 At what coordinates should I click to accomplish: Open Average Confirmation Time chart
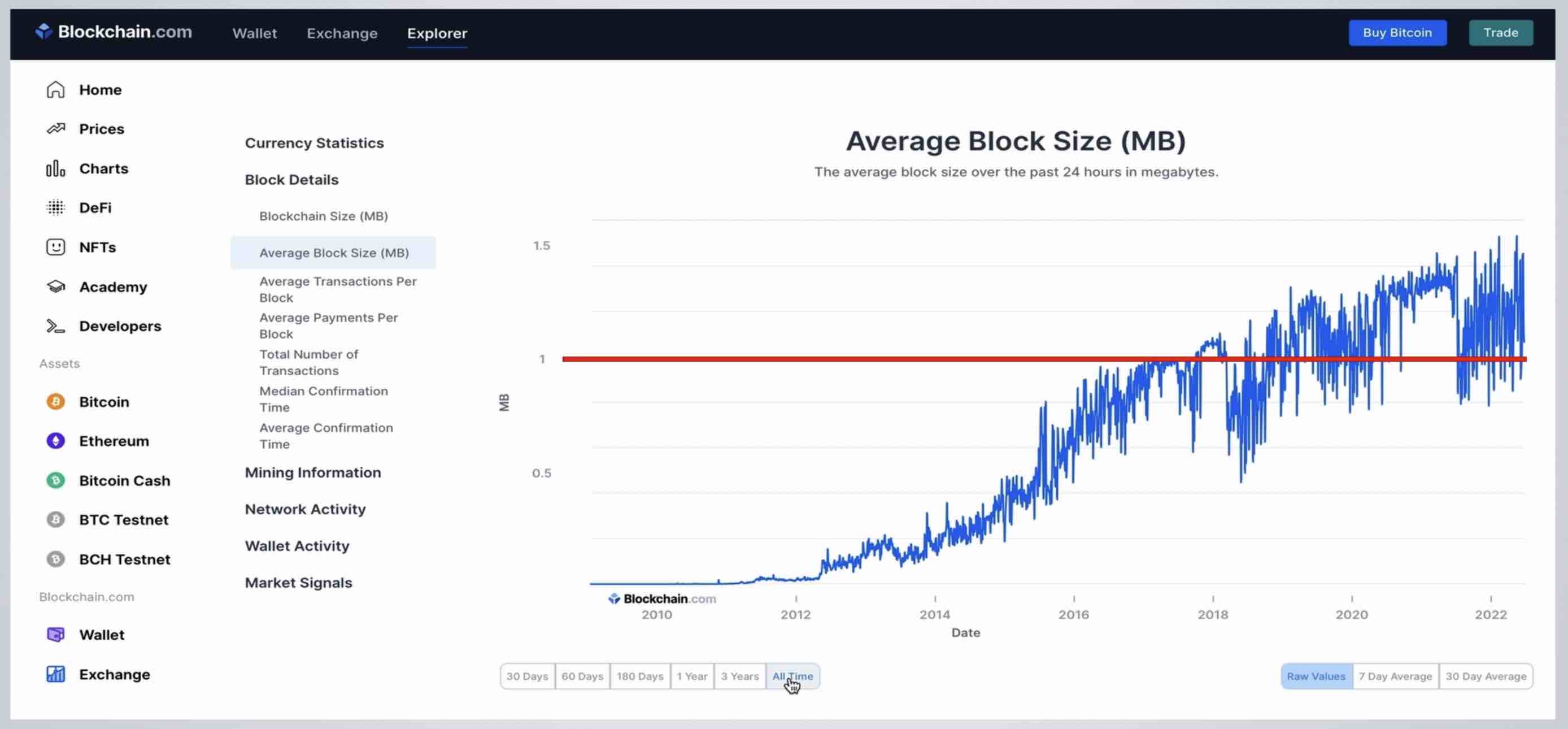pyautogui.click(x=326, y=436)
